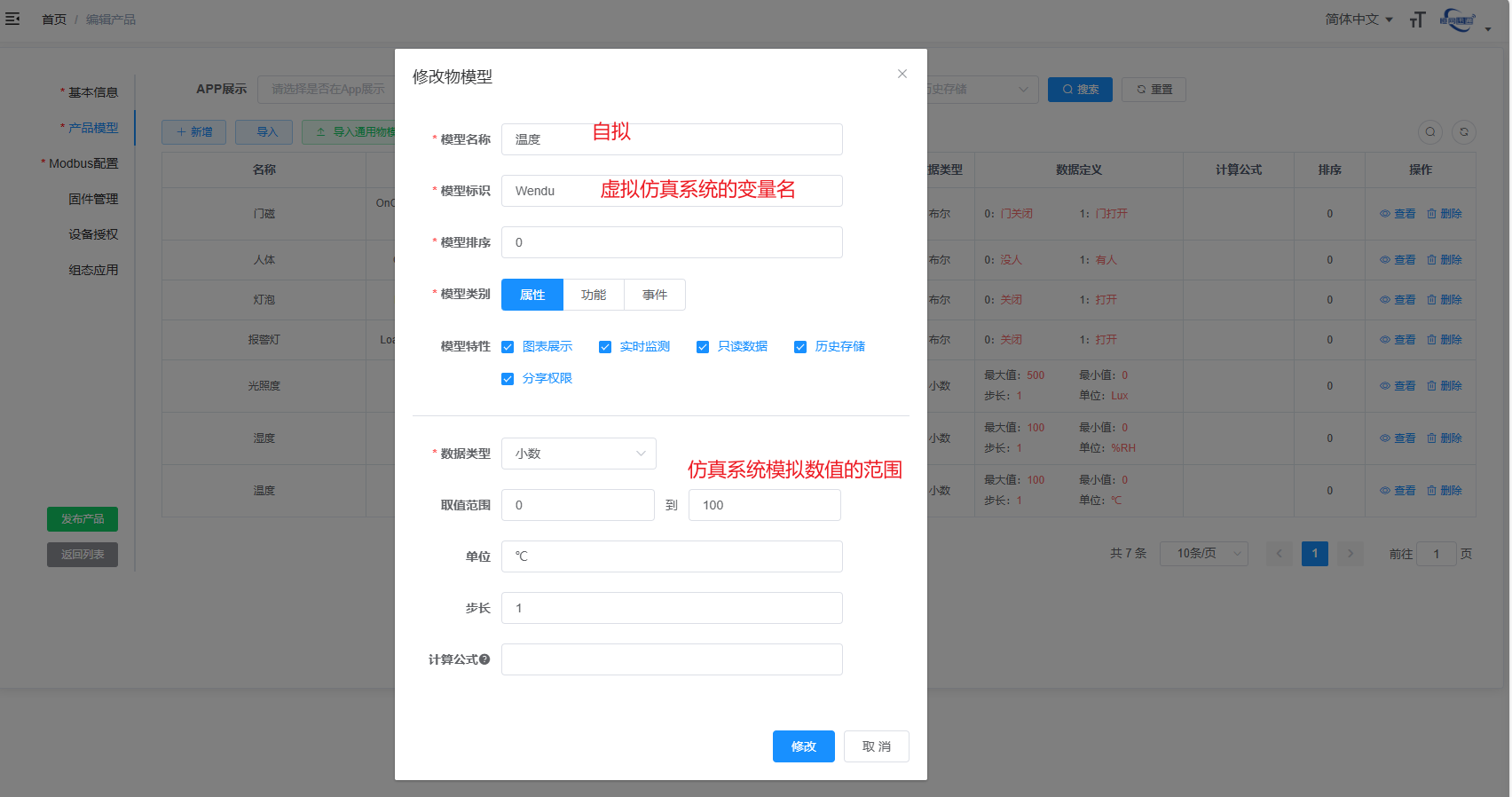
Task: Close the modify model dialog with X
Action: pyautogui.click(x=902, y=74)
